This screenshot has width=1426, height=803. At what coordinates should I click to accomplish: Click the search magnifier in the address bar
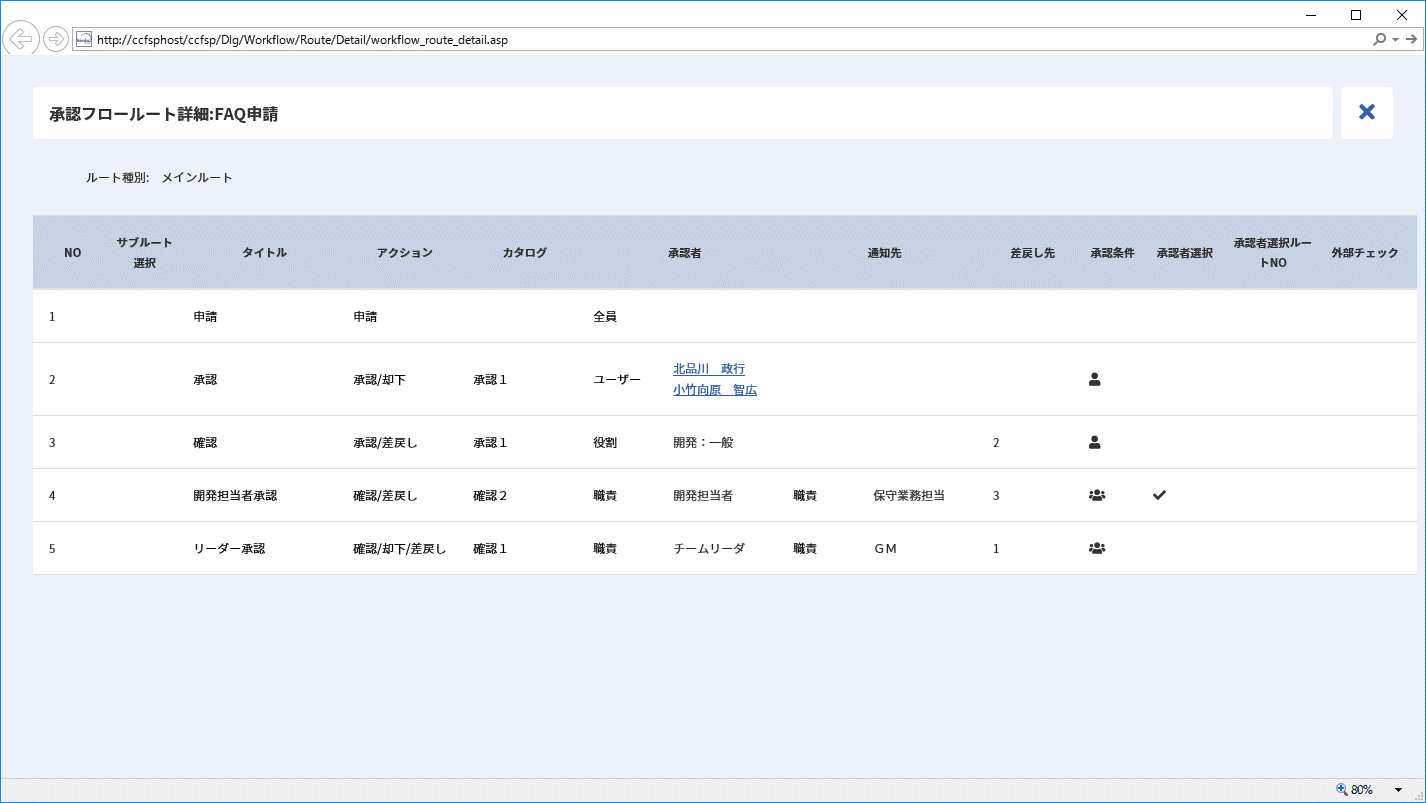[1380, 40]
